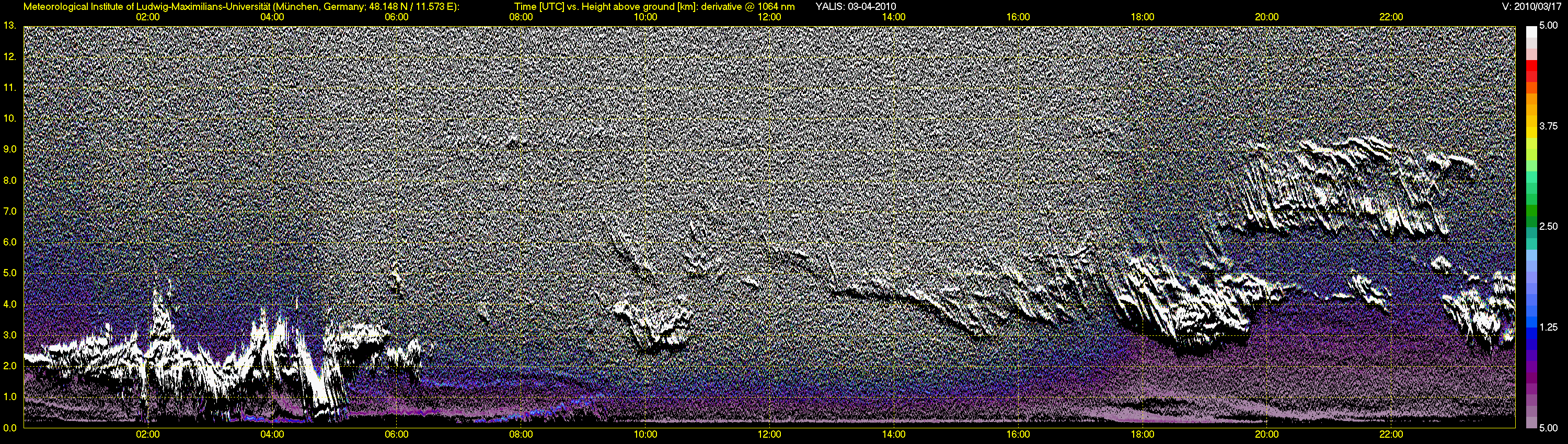Click the 13. height axis label
Image resolution: width=1568 pixels, height=444 pixels.
tap(10, 26)
